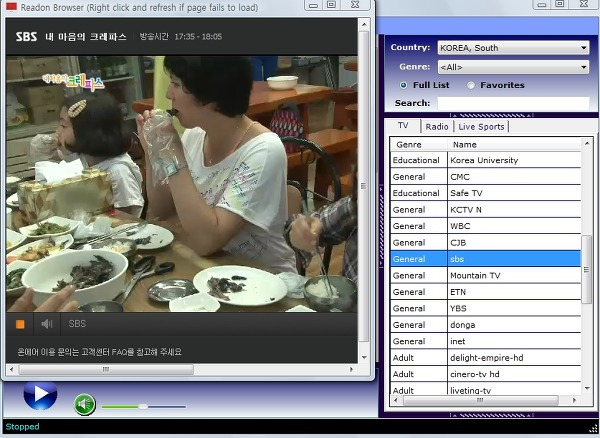The image size is (600, 438).
Task: Open the Genre dropdown
Action: point(513,67)
